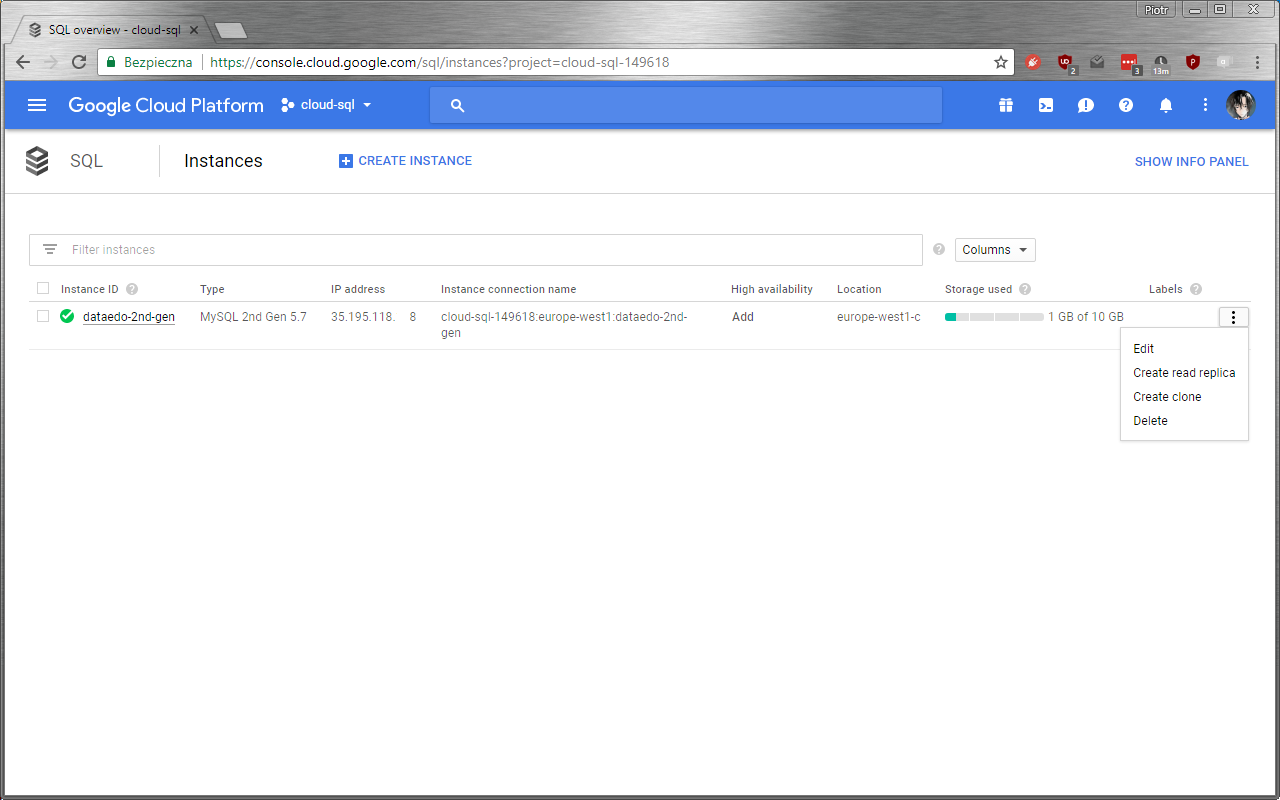Open the user account avatar

tap(1240, 105)
